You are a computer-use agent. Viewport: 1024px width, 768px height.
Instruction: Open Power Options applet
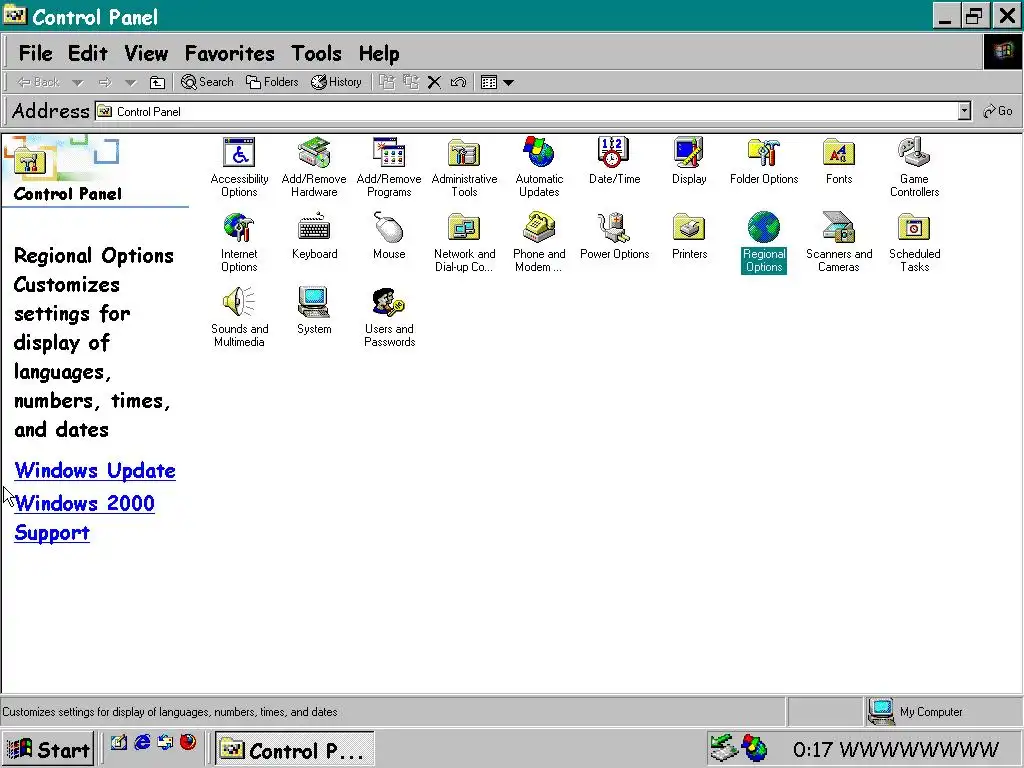[x=614, y=235]
